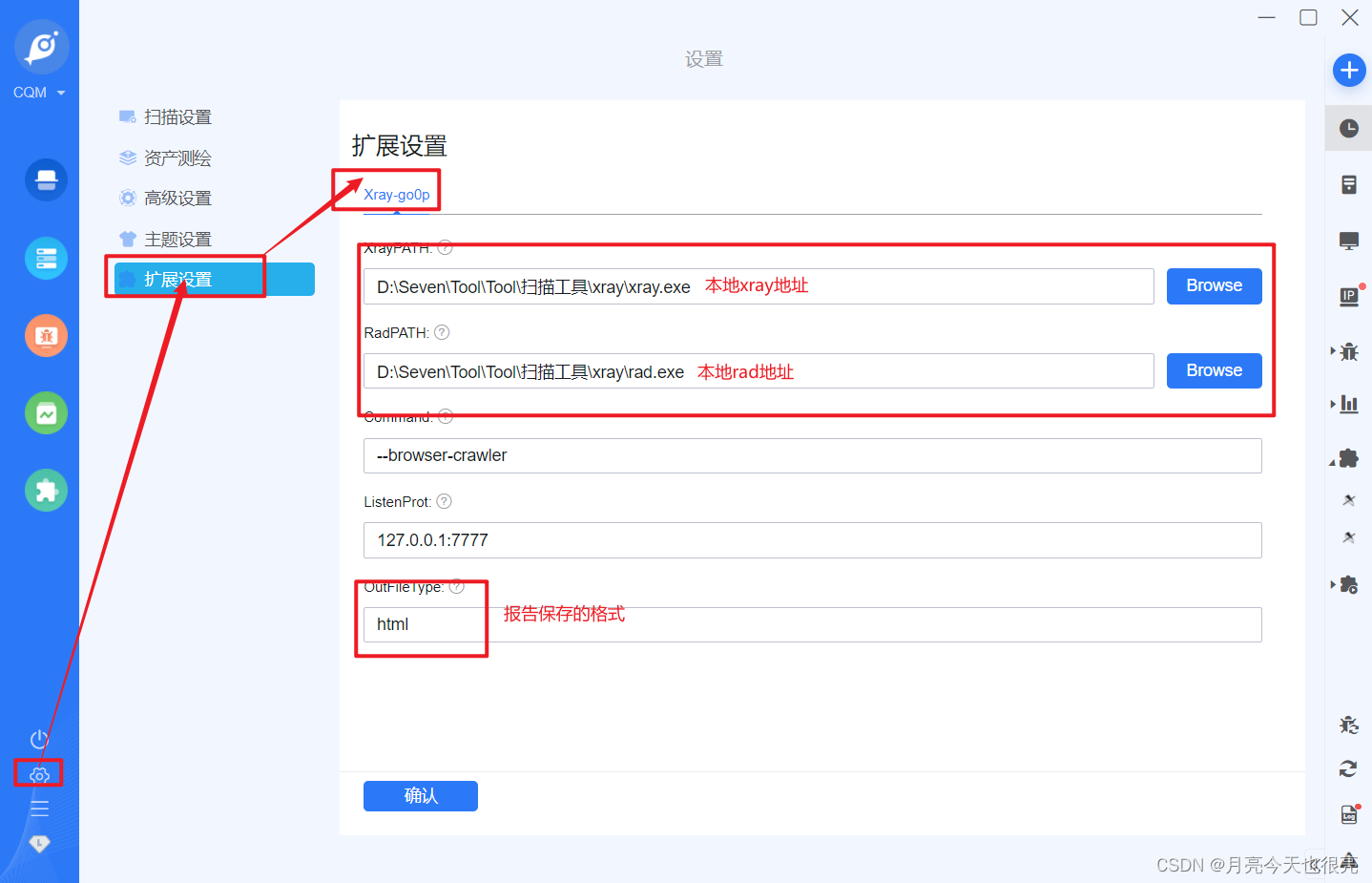Viewport: 1372px width, 883px height.
Task: Click the ListenProt field showing 127.0.0.1:7777
Action: click(812, 540)
